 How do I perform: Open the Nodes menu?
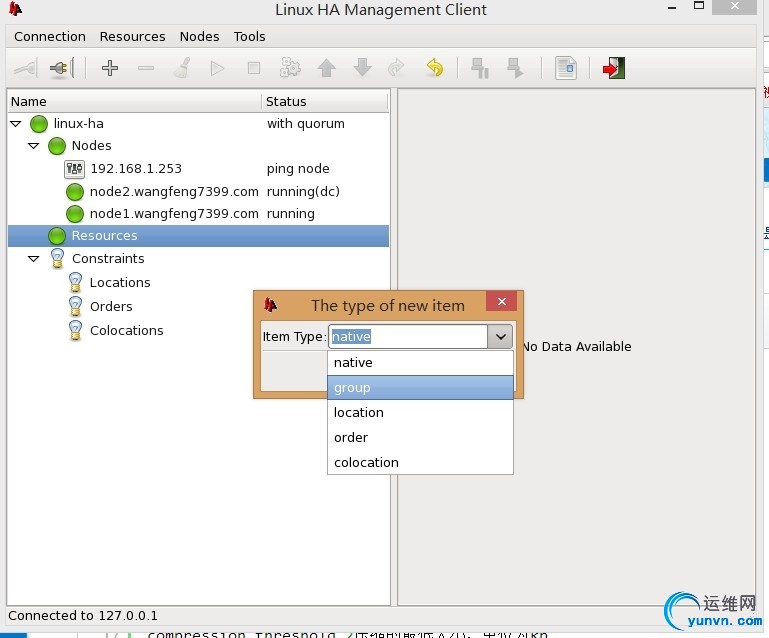pos(199,37)
